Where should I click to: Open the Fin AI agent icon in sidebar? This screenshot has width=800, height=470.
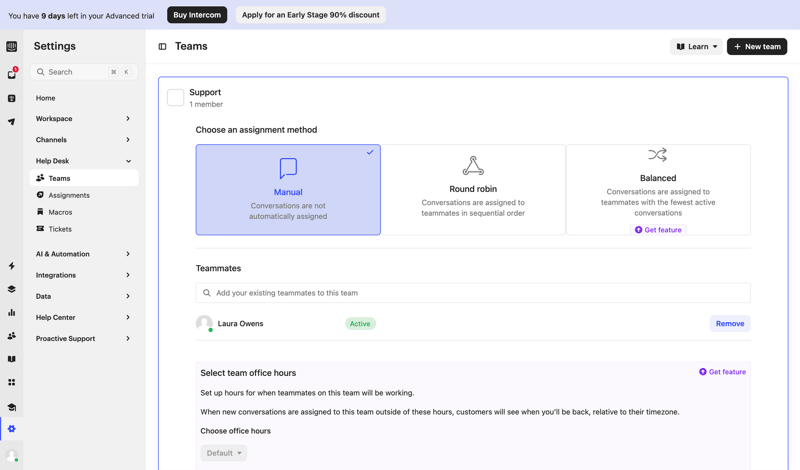tap(11, 98)
